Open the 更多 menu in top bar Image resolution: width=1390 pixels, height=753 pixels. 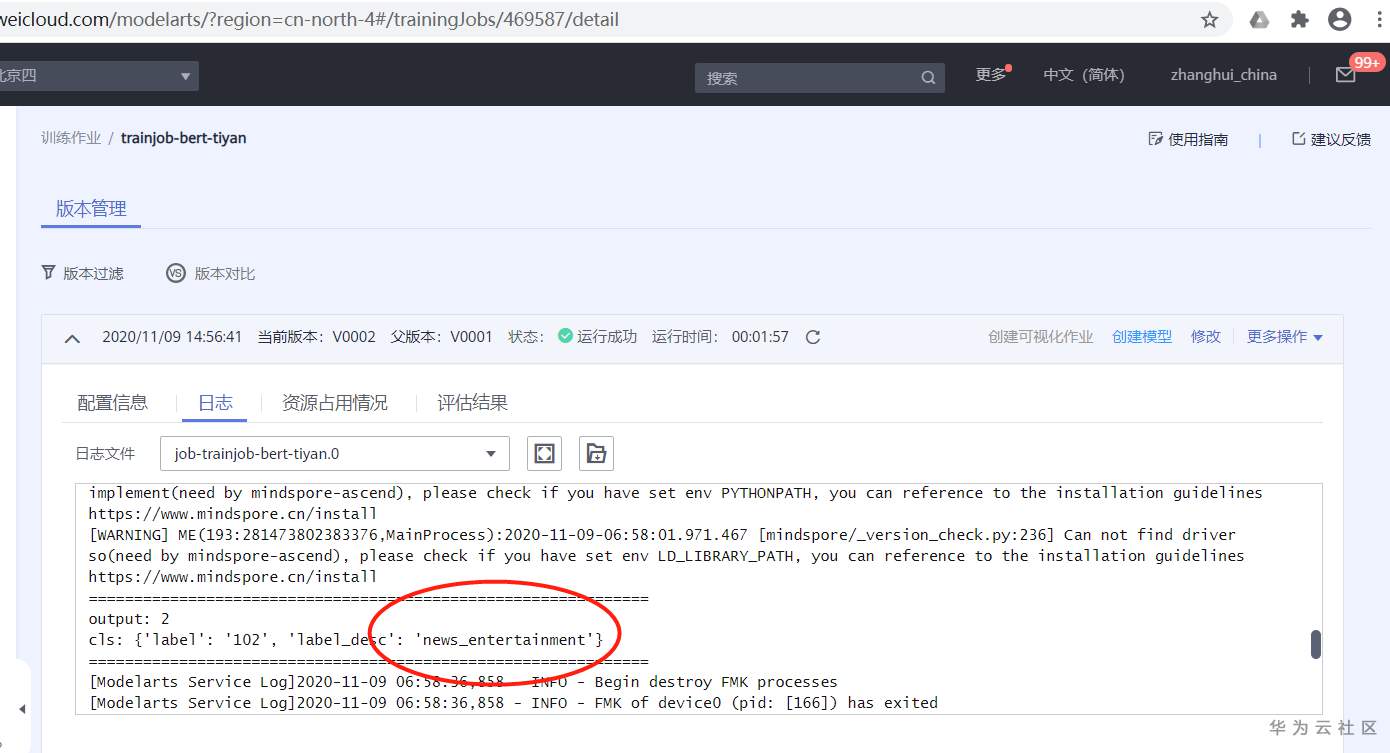click(991, 75)
